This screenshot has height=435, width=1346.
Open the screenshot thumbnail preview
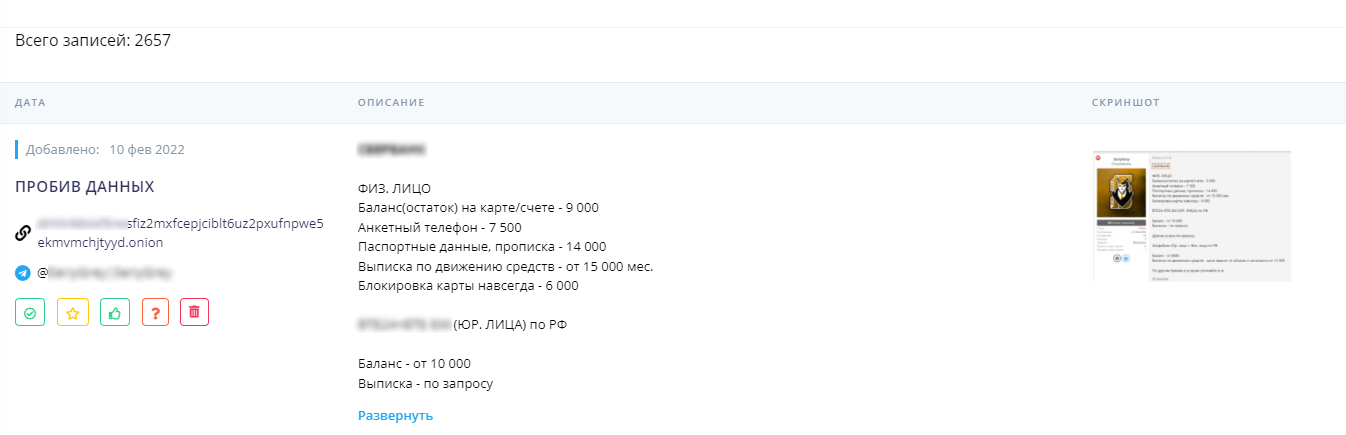pos(1191,216)
